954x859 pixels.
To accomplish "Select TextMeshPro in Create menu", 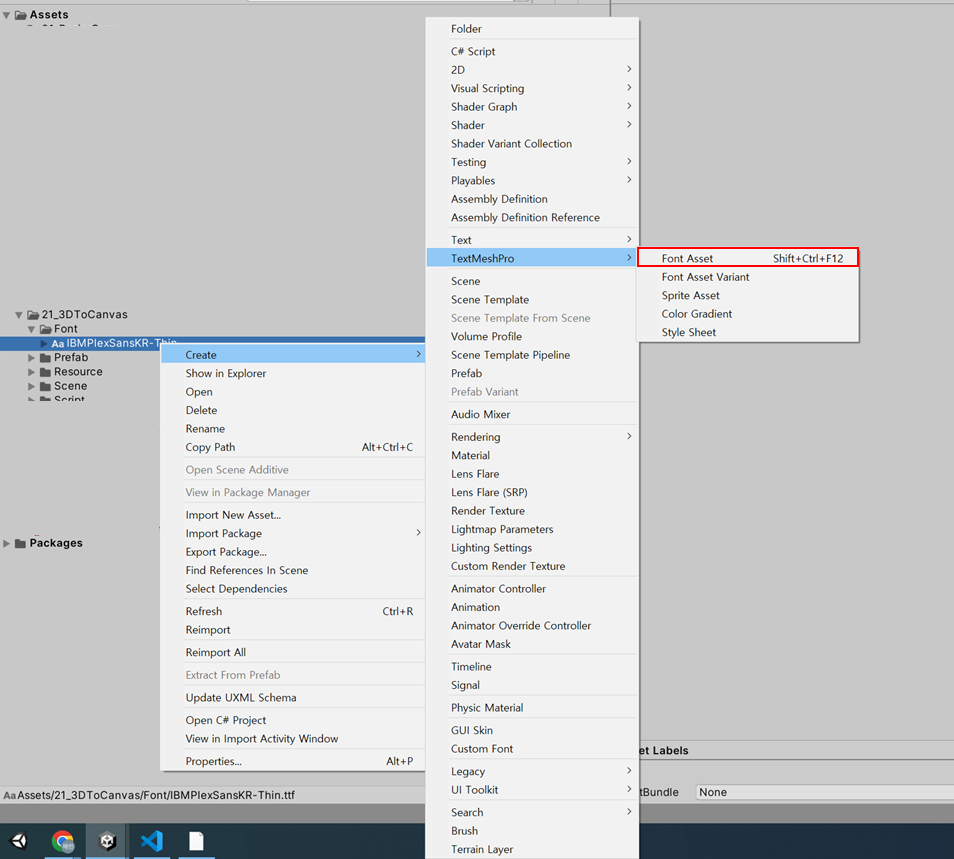I will point(532,258).
